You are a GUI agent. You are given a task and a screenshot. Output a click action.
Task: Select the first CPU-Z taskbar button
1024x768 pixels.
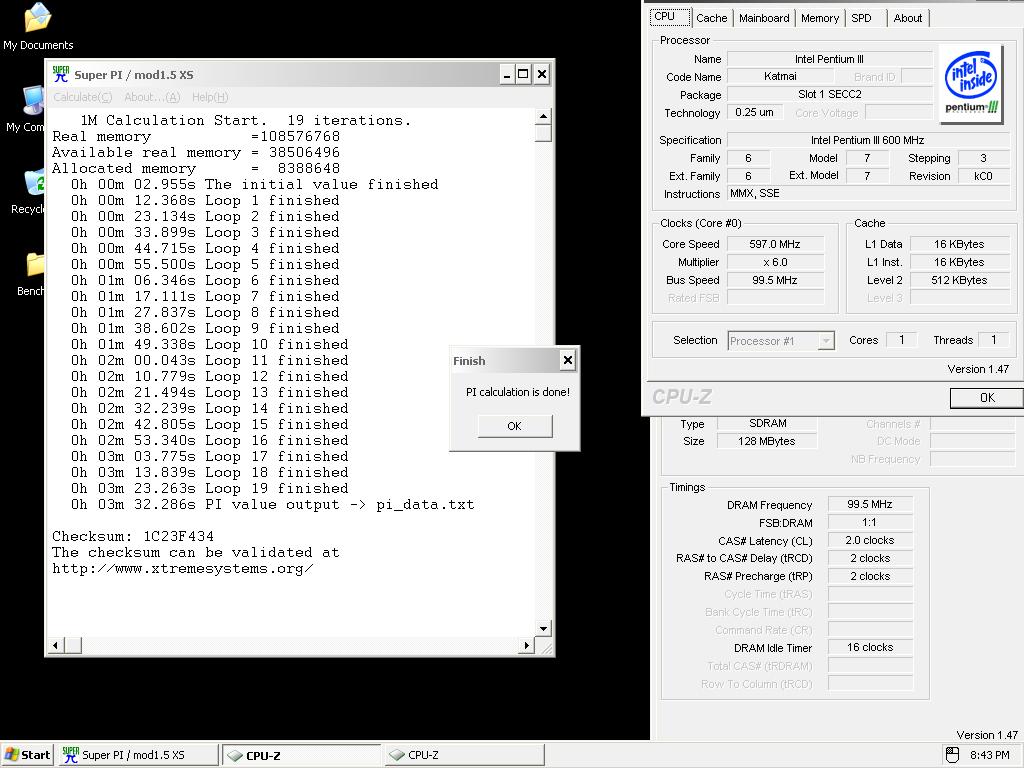[x=302, y=755]
